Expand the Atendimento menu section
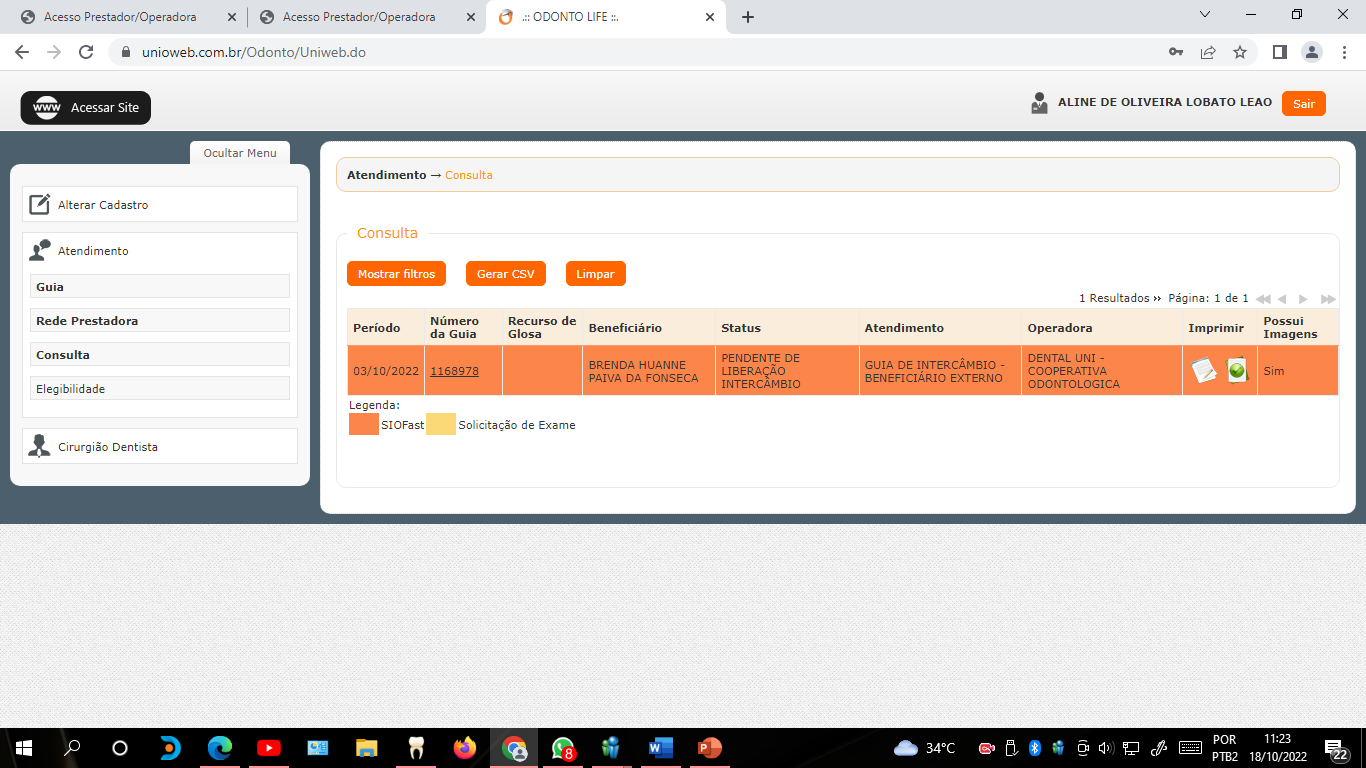This screenshot has height=768, width=1366. click(x=93, y=251)
